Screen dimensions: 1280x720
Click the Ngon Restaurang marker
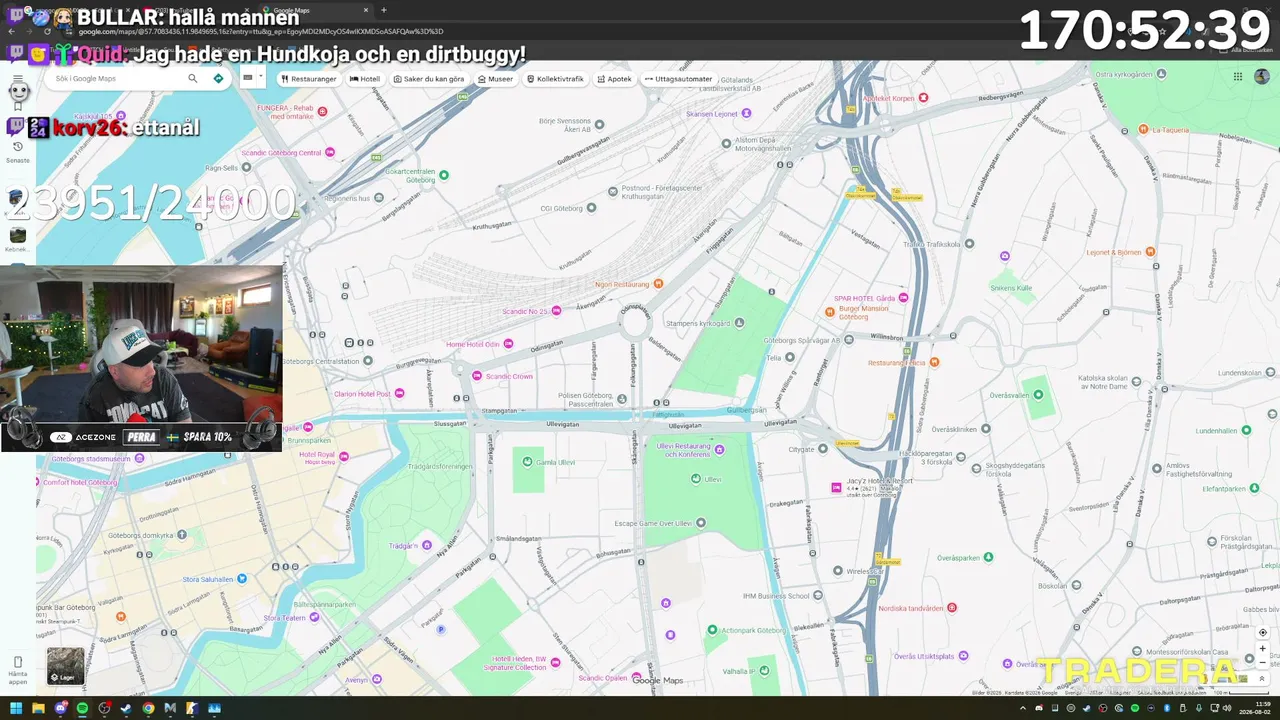pyautogui.click(x=658, y=284)
